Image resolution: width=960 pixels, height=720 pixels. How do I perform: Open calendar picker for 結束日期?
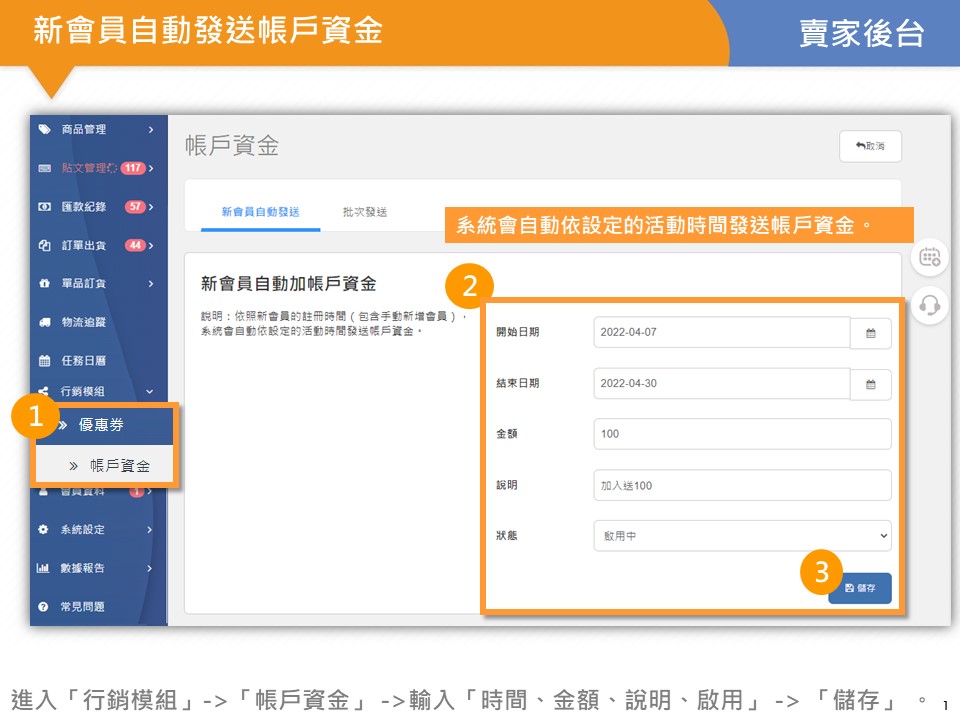[x=870, y=384]
